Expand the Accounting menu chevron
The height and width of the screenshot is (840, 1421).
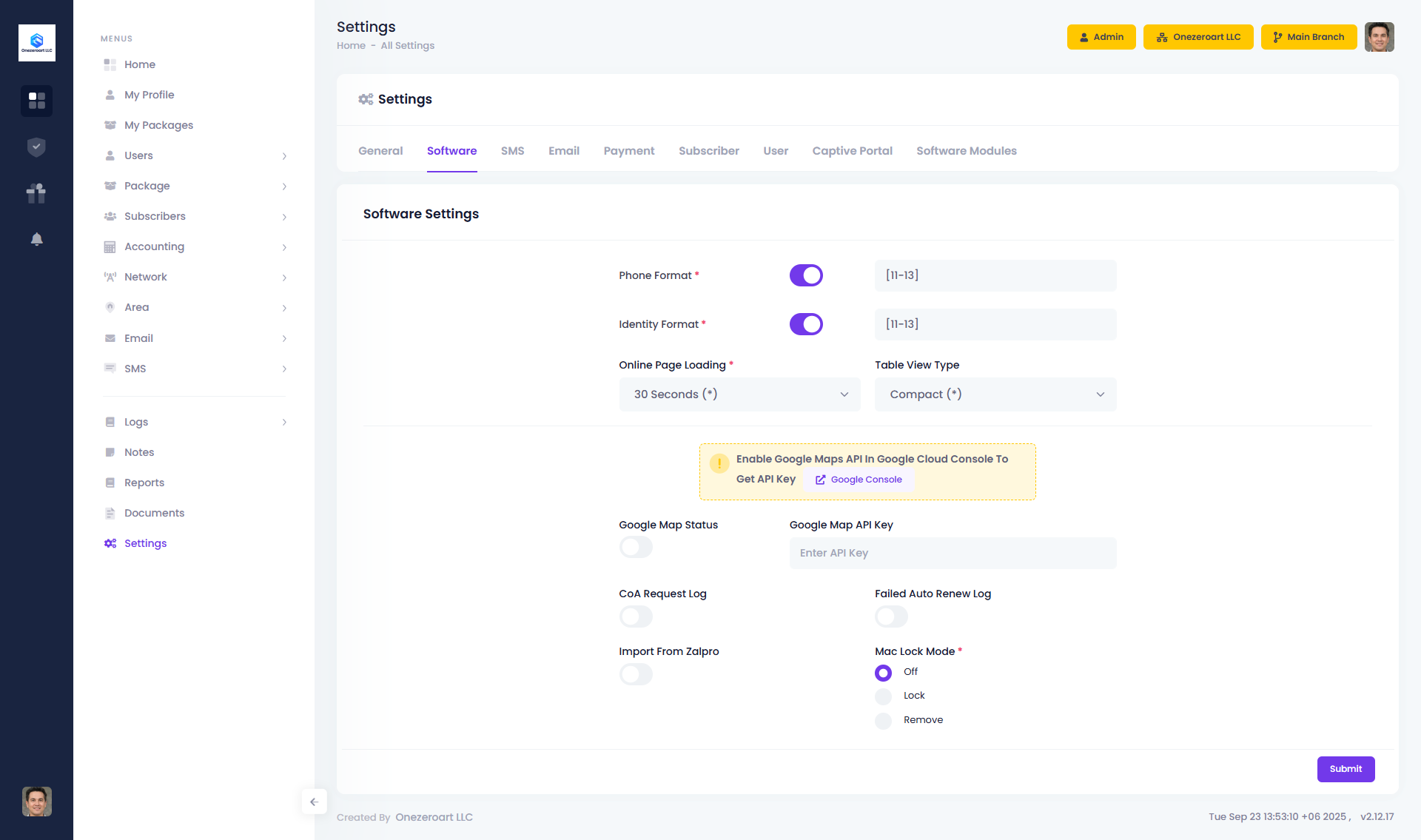coord(284,247)
